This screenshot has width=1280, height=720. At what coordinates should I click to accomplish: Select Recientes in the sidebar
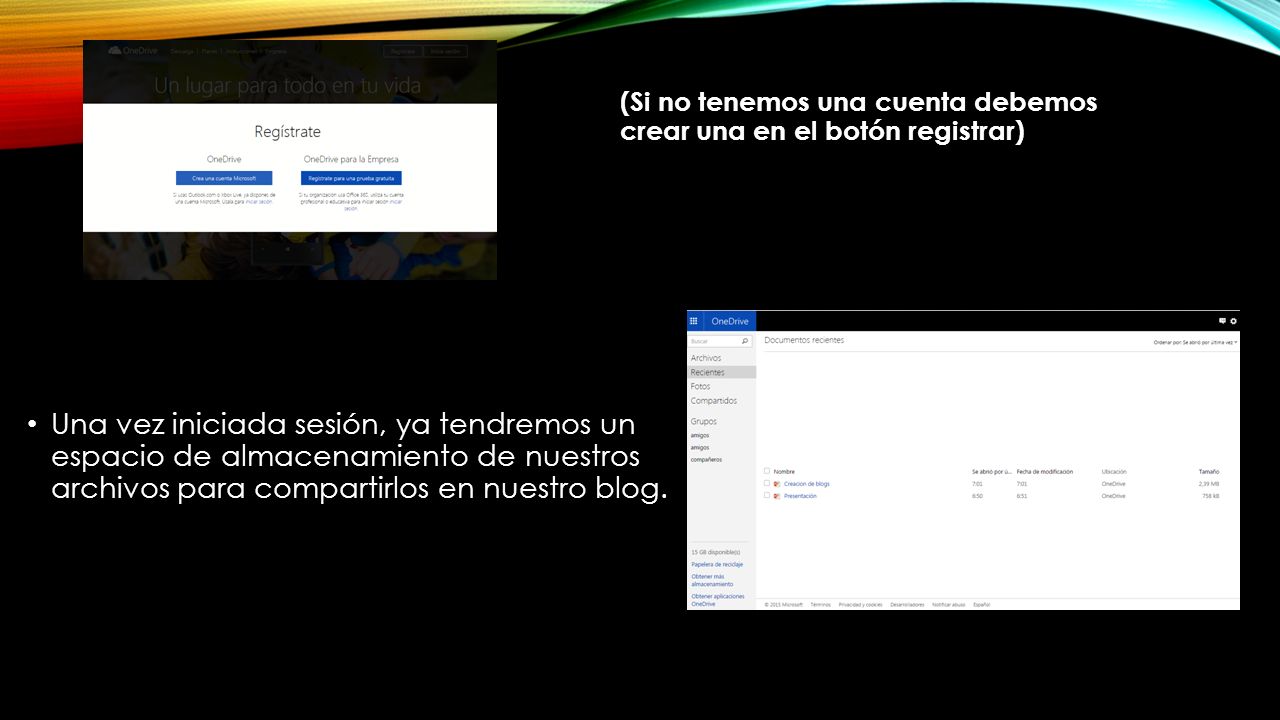pos(721,372)
